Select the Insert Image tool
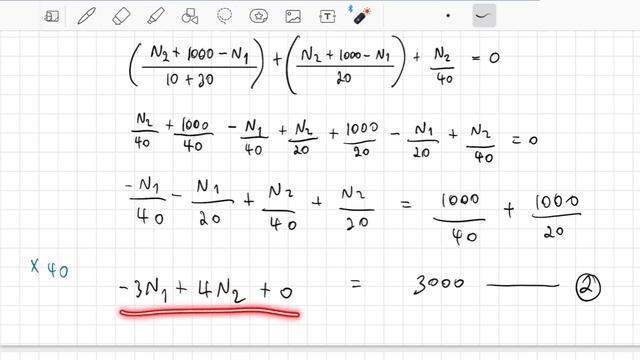Image resolution: width=640 pixels, height=360 pixels. click(x=293, y=16)
